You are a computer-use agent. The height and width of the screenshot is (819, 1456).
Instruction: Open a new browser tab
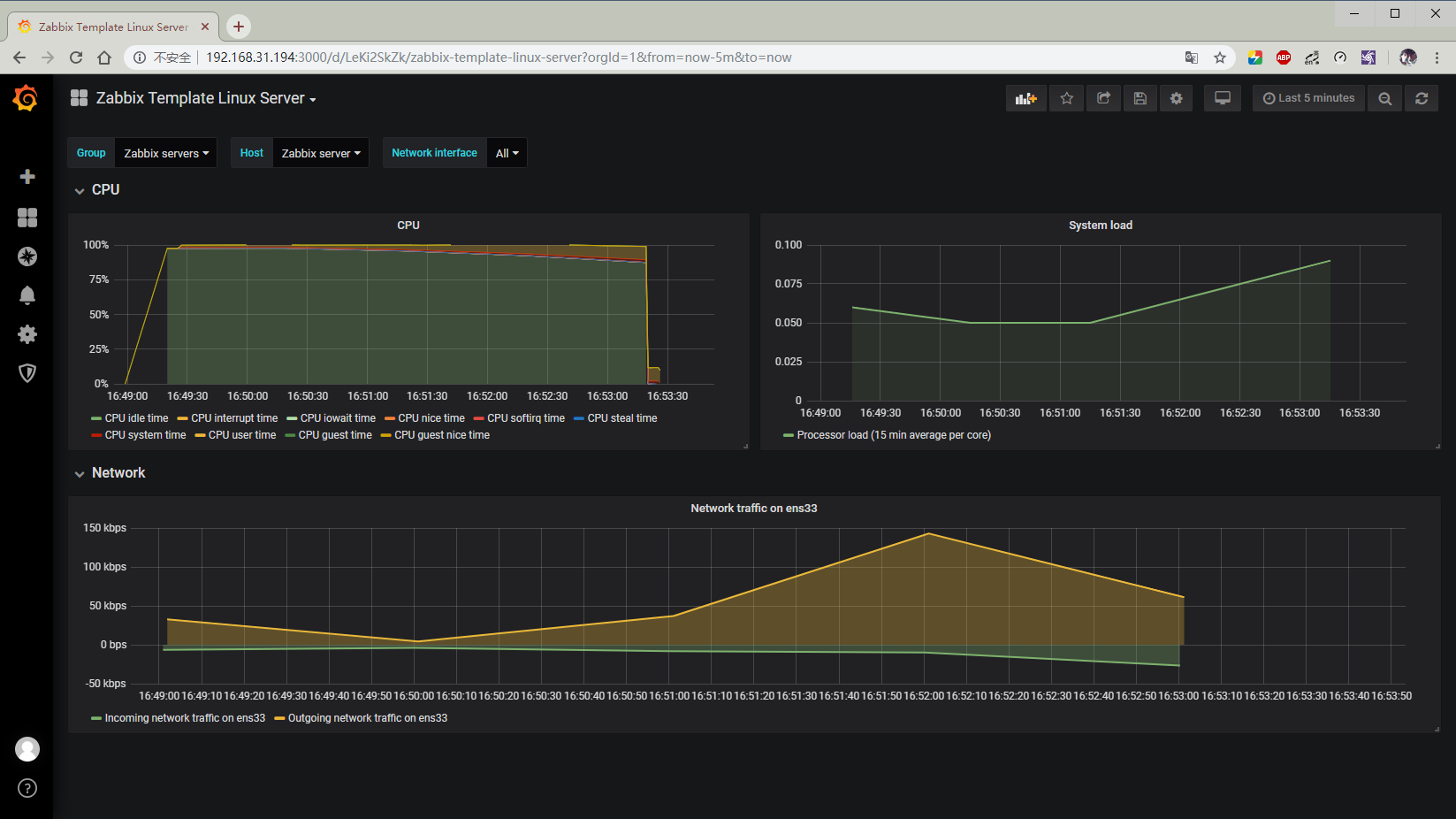click(239, 27)
